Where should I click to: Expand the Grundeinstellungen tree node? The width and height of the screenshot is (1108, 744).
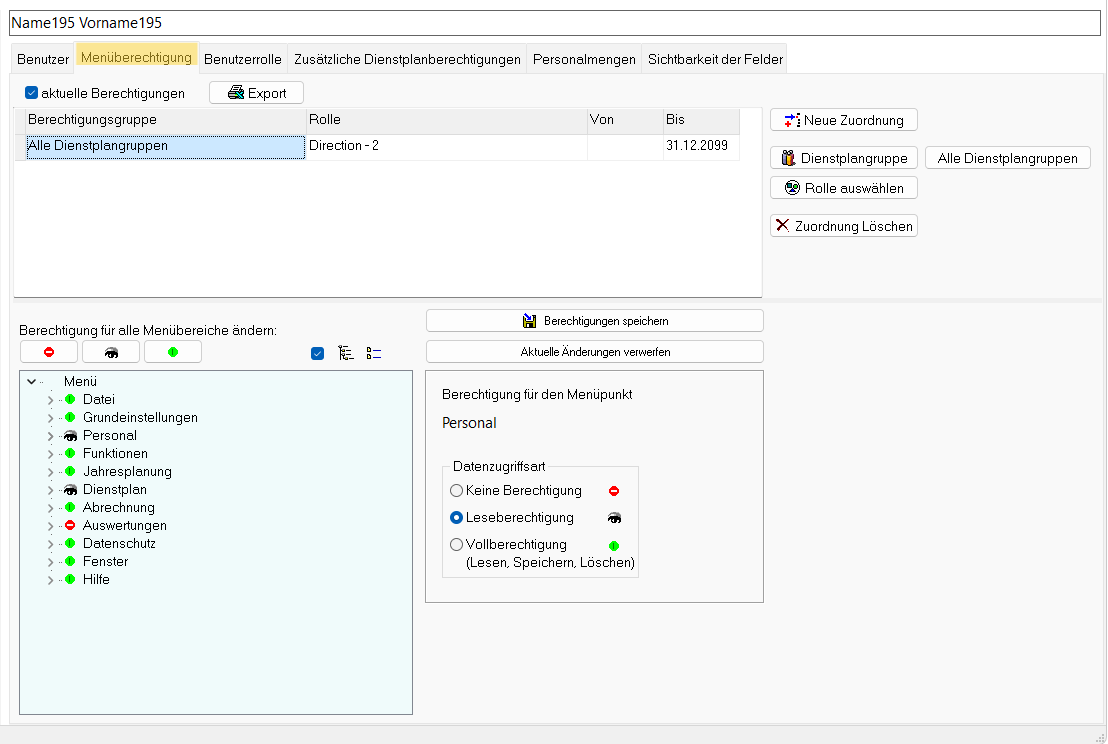tap(50, 417)
